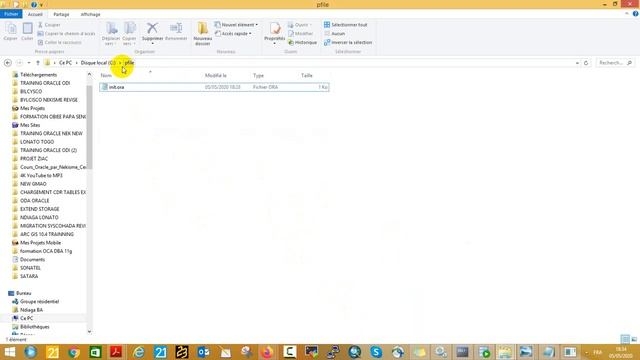Open Téléchargements in navigation pane

pyautogui.click(x=38, y=75)
